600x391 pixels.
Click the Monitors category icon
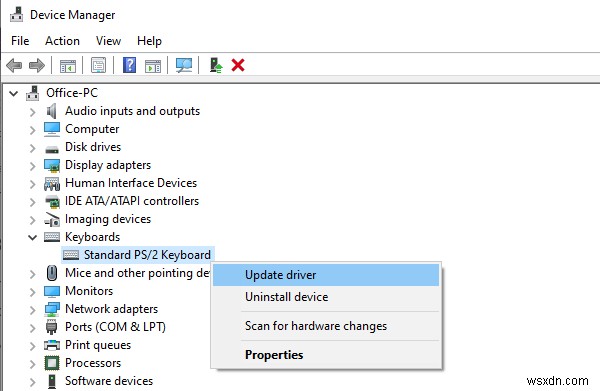pos(52,292)
